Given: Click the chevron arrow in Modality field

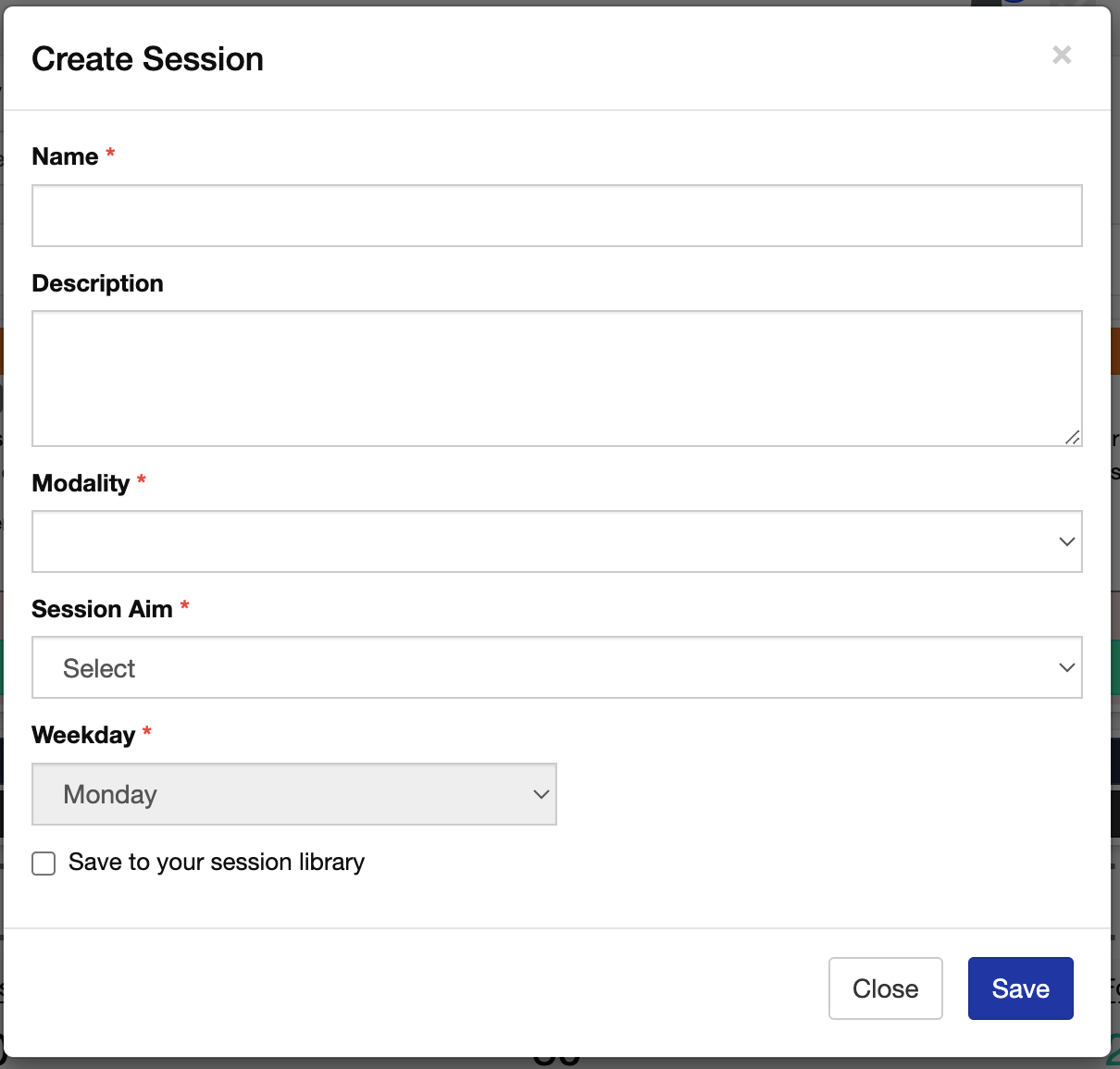Looking at the screenshot, I should [x=1066, y=541].
